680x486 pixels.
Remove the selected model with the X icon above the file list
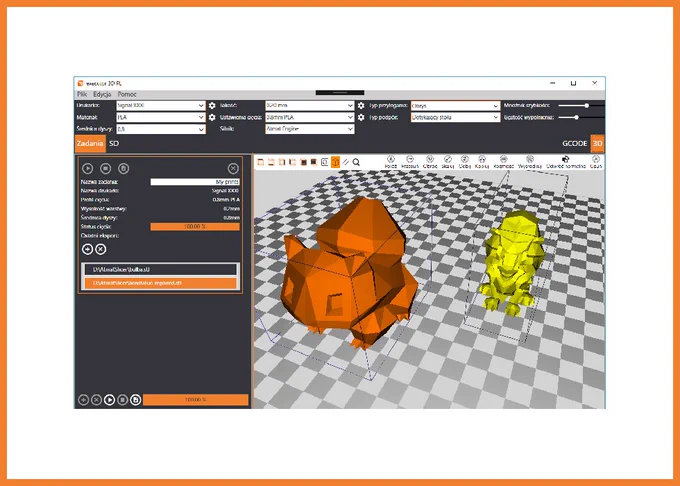click(x=101, y=249)
